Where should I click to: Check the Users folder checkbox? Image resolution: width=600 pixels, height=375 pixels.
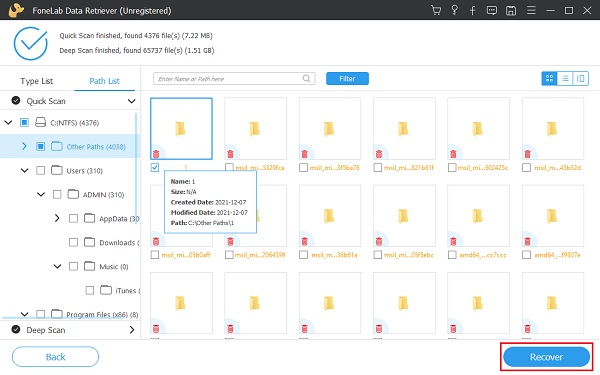click(40, 170)
